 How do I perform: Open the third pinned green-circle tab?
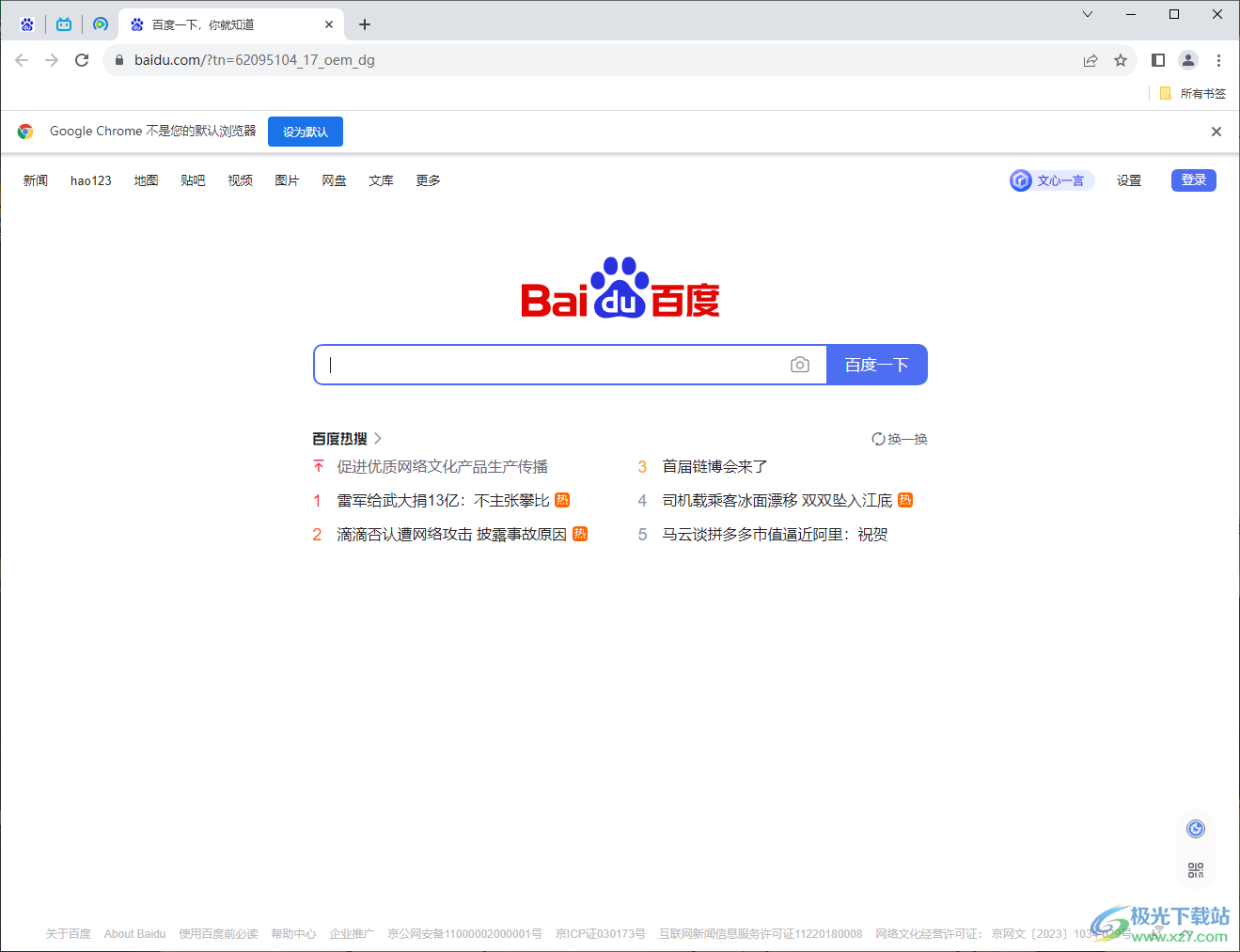click(101, 24)
